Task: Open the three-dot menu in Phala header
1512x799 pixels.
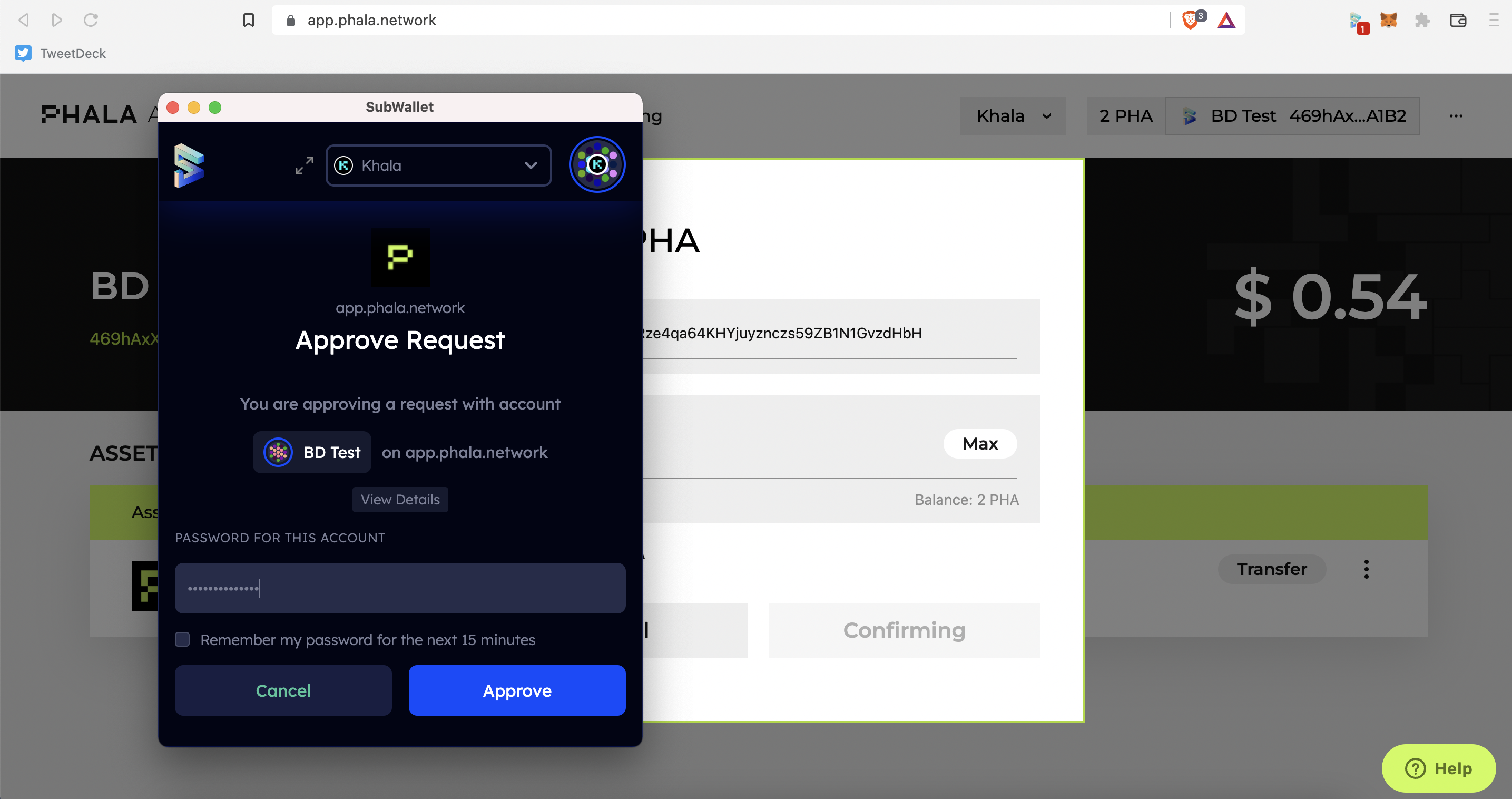Action: point(1456,115)
